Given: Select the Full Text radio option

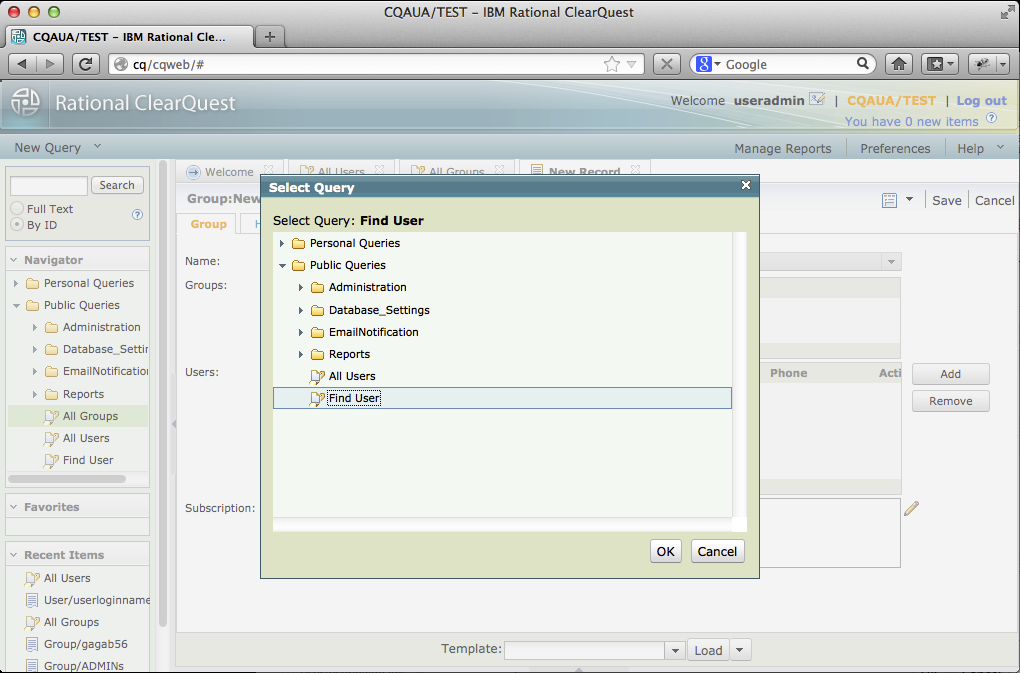Looking at the screenshot, I should (18, 209).
